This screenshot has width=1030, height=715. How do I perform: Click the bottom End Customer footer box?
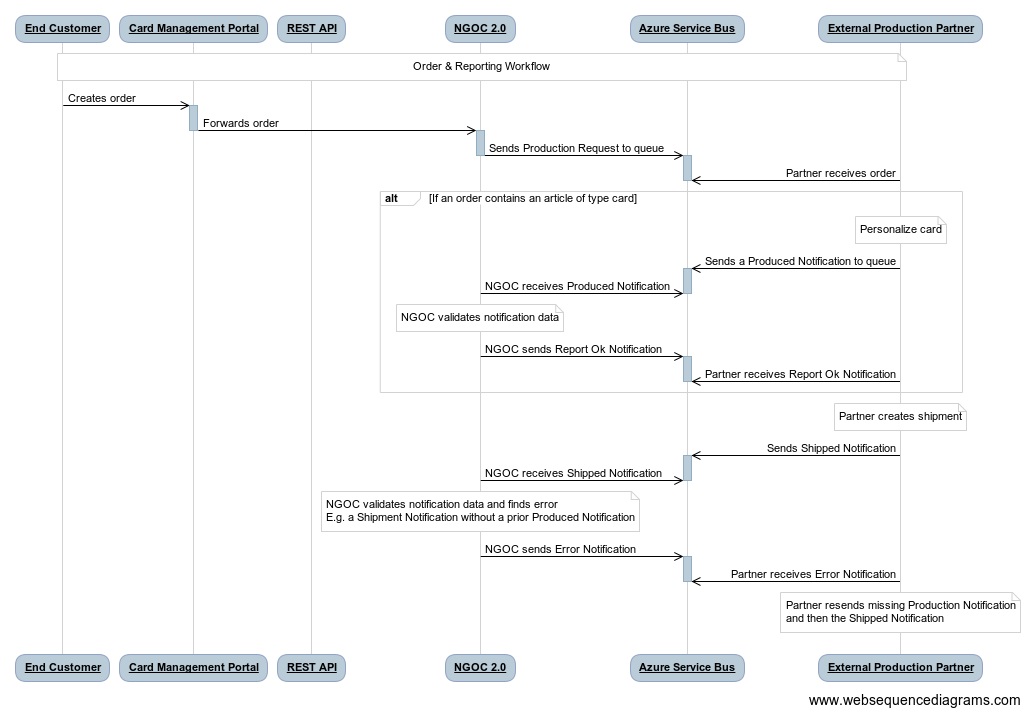(62, 667)
